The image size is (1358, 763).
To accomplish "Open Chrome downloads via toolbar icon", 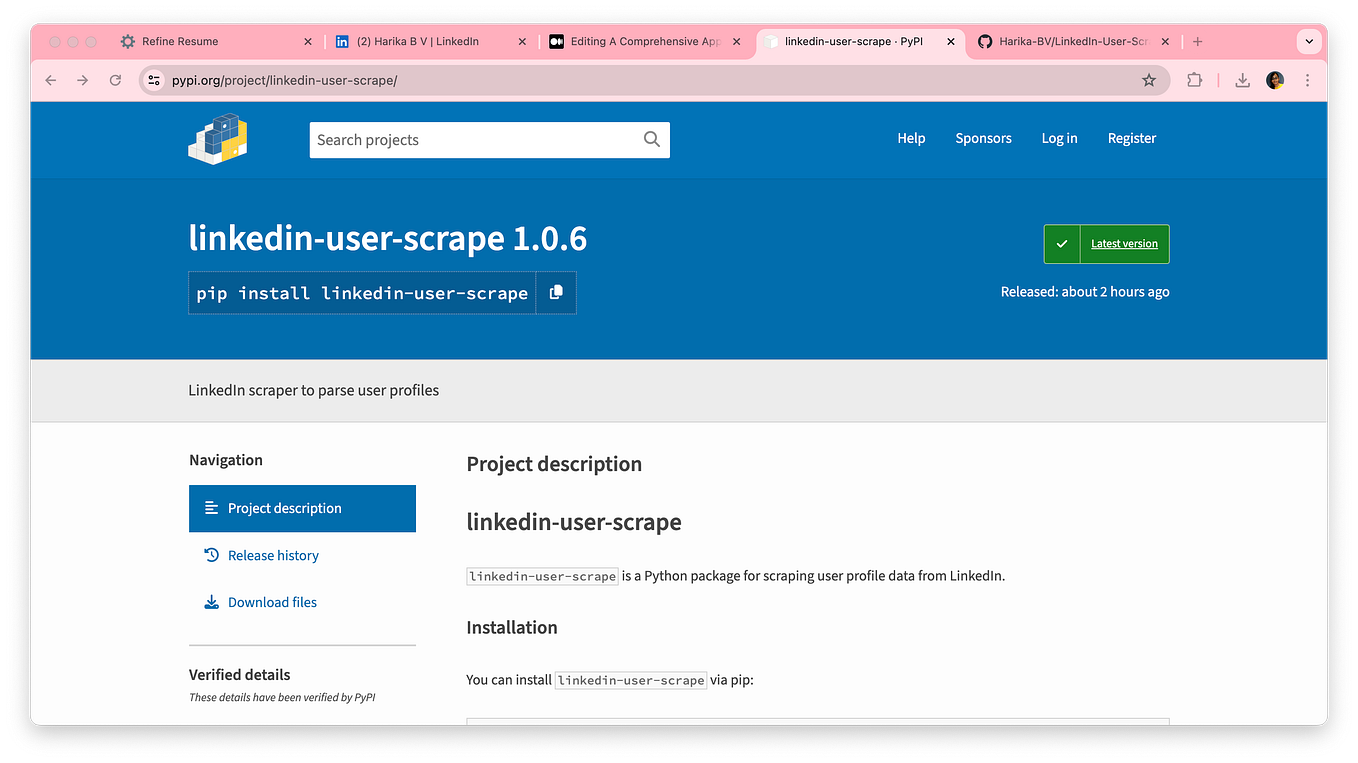I will [x=1242, y=80].
